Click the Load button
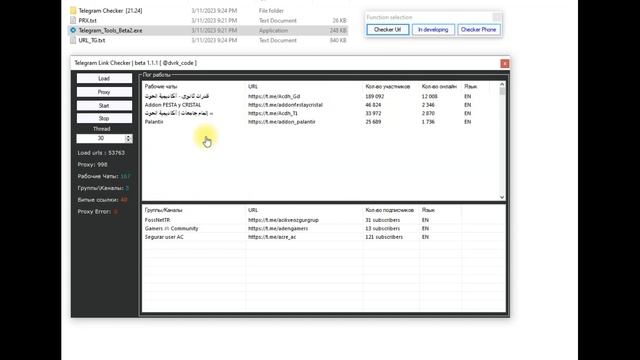 (x=104, y=78)
